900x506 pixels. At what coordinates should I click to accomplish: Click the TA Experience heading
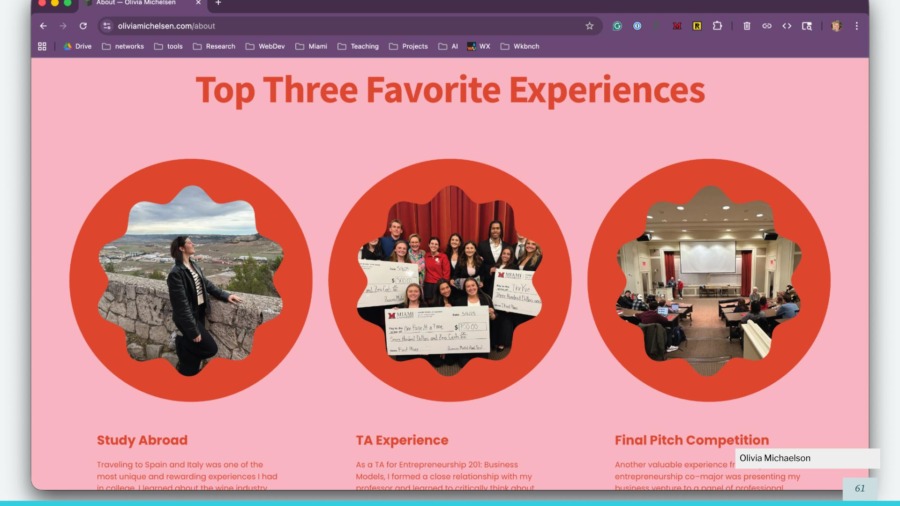[x=402, y=440]
